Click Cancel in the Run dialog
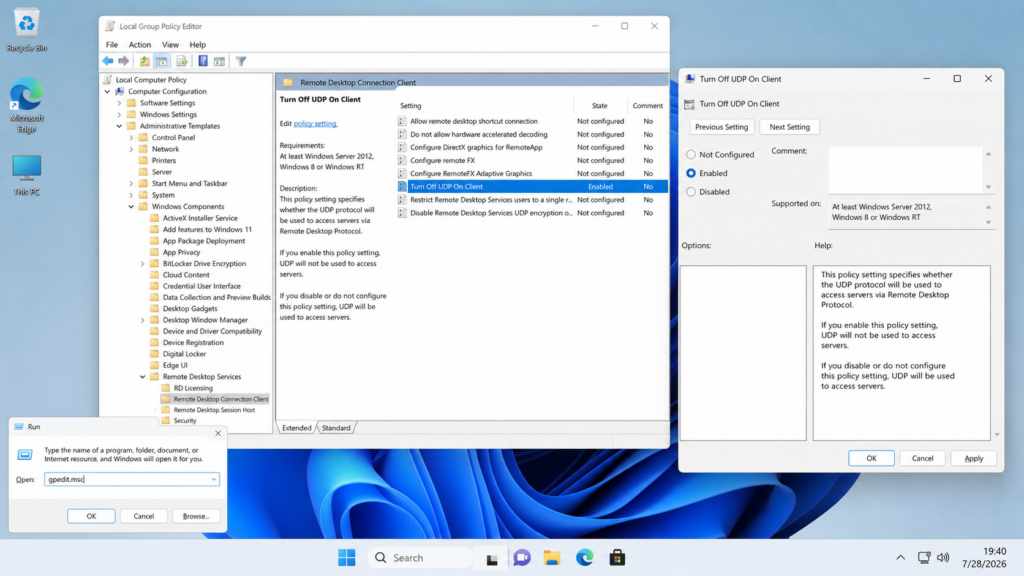Viewport: 1024px width, 576px height. click(x=144, y=516)
